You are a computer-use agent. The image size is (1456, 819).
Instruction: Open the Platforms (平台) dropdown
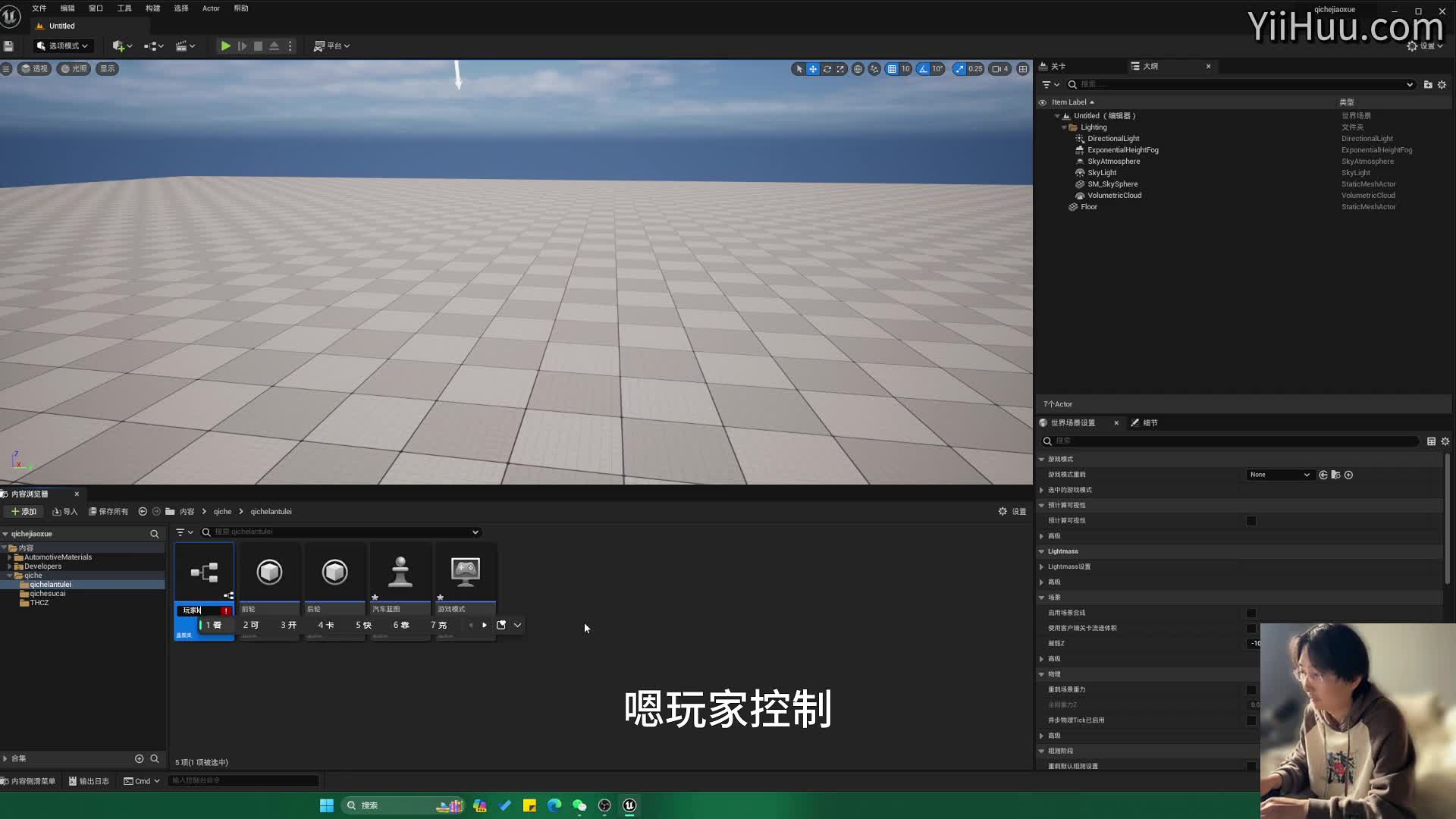coord(332,46)
